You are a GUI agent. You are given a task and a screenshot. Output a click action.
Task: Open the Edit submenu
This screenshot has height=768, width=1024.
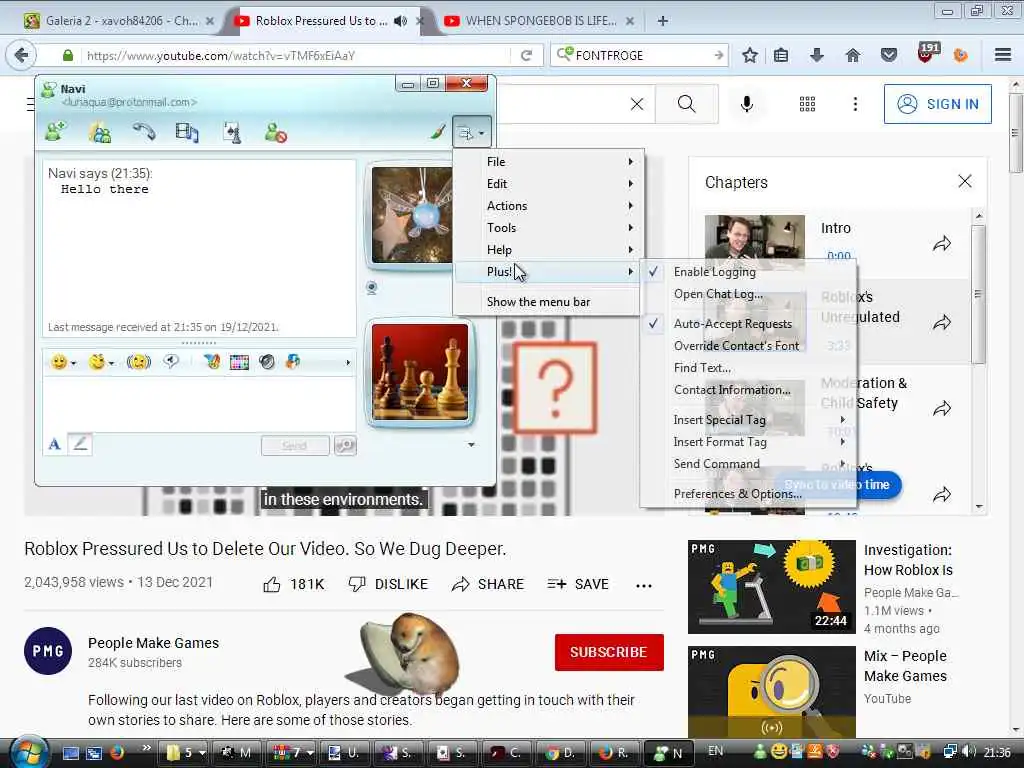point(547,184)
